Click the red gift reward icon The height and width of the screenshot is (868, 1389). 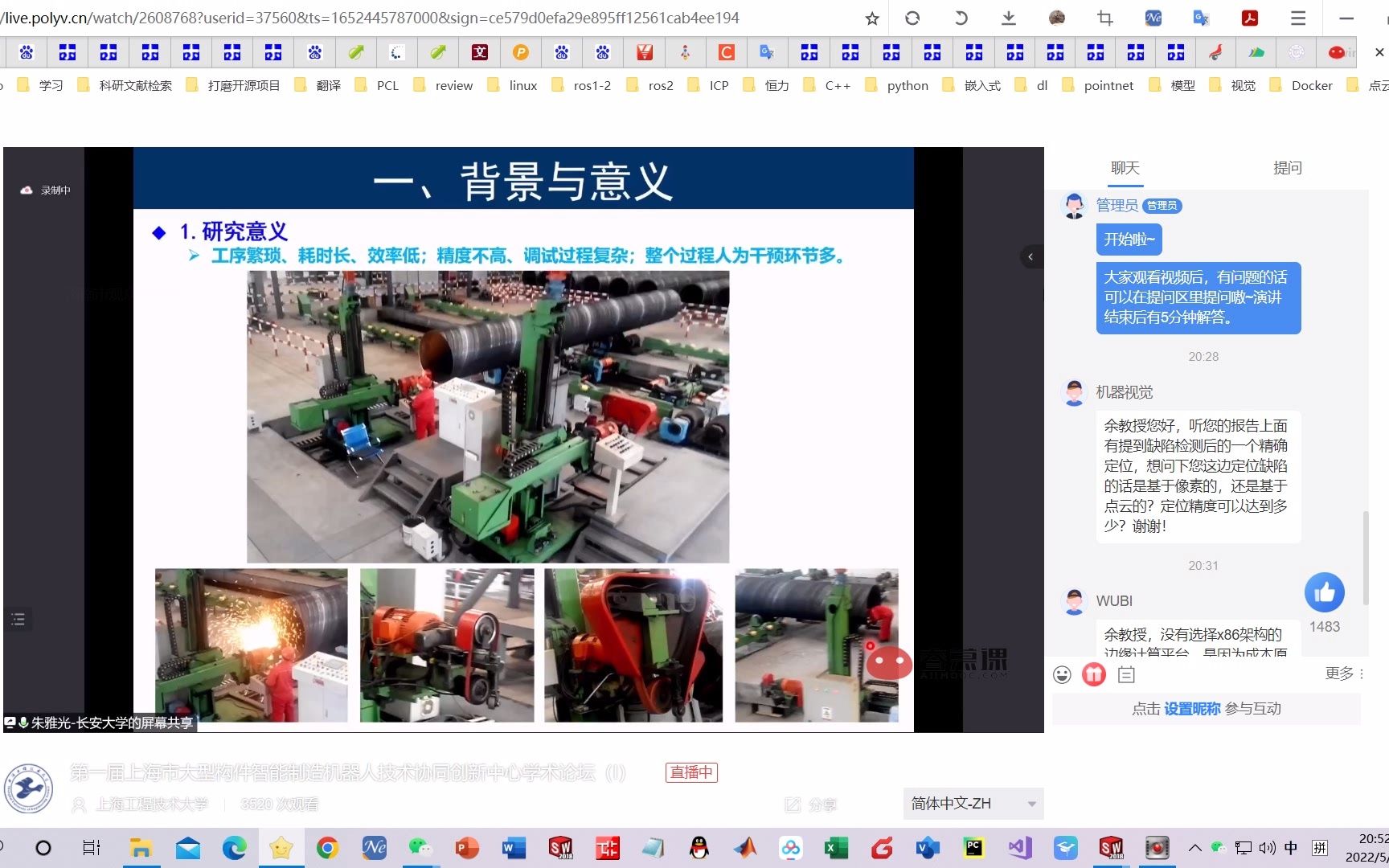click(1093, 674)
